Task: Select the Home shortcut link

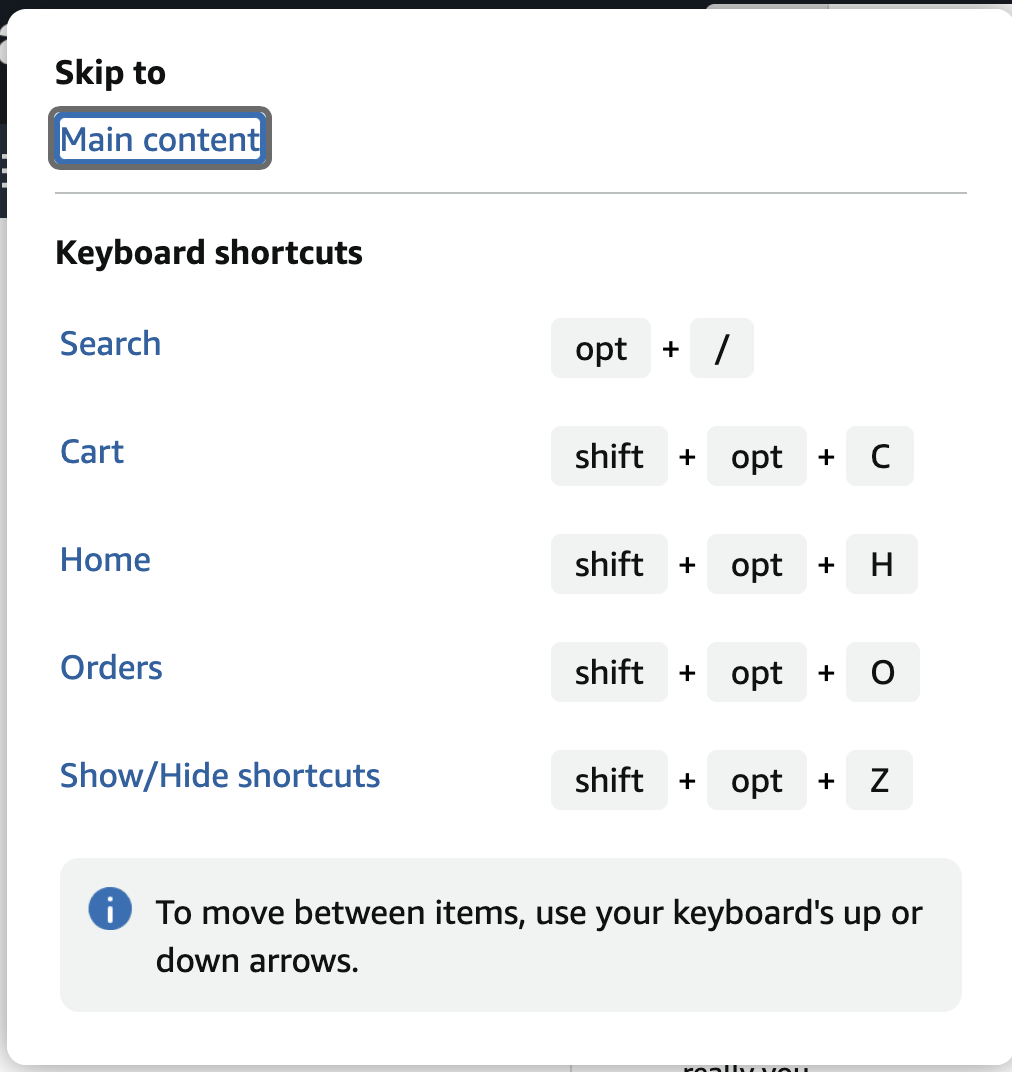Action: pos(105,560)
